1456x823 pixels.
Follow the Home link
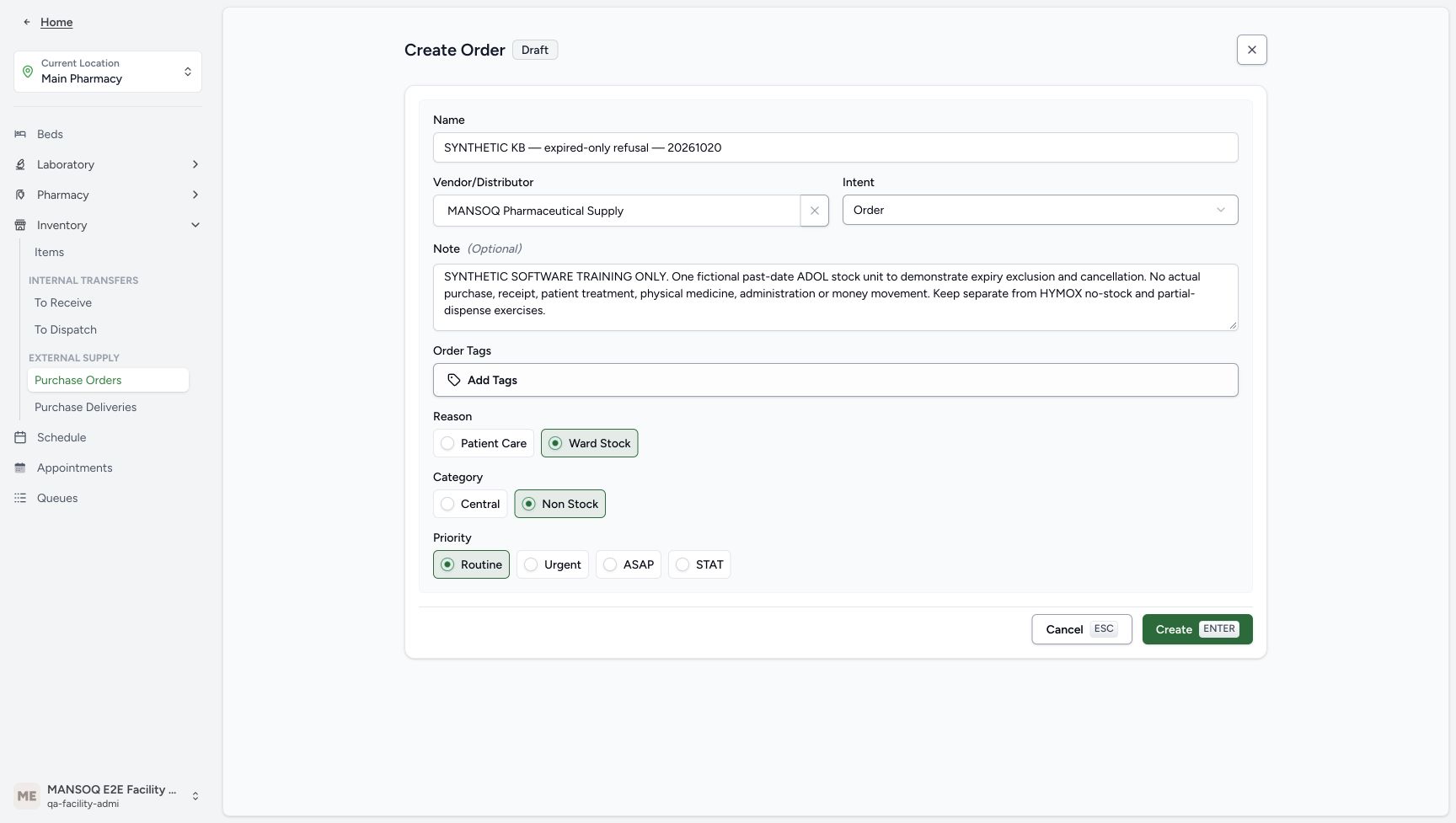tap(56, 22)
